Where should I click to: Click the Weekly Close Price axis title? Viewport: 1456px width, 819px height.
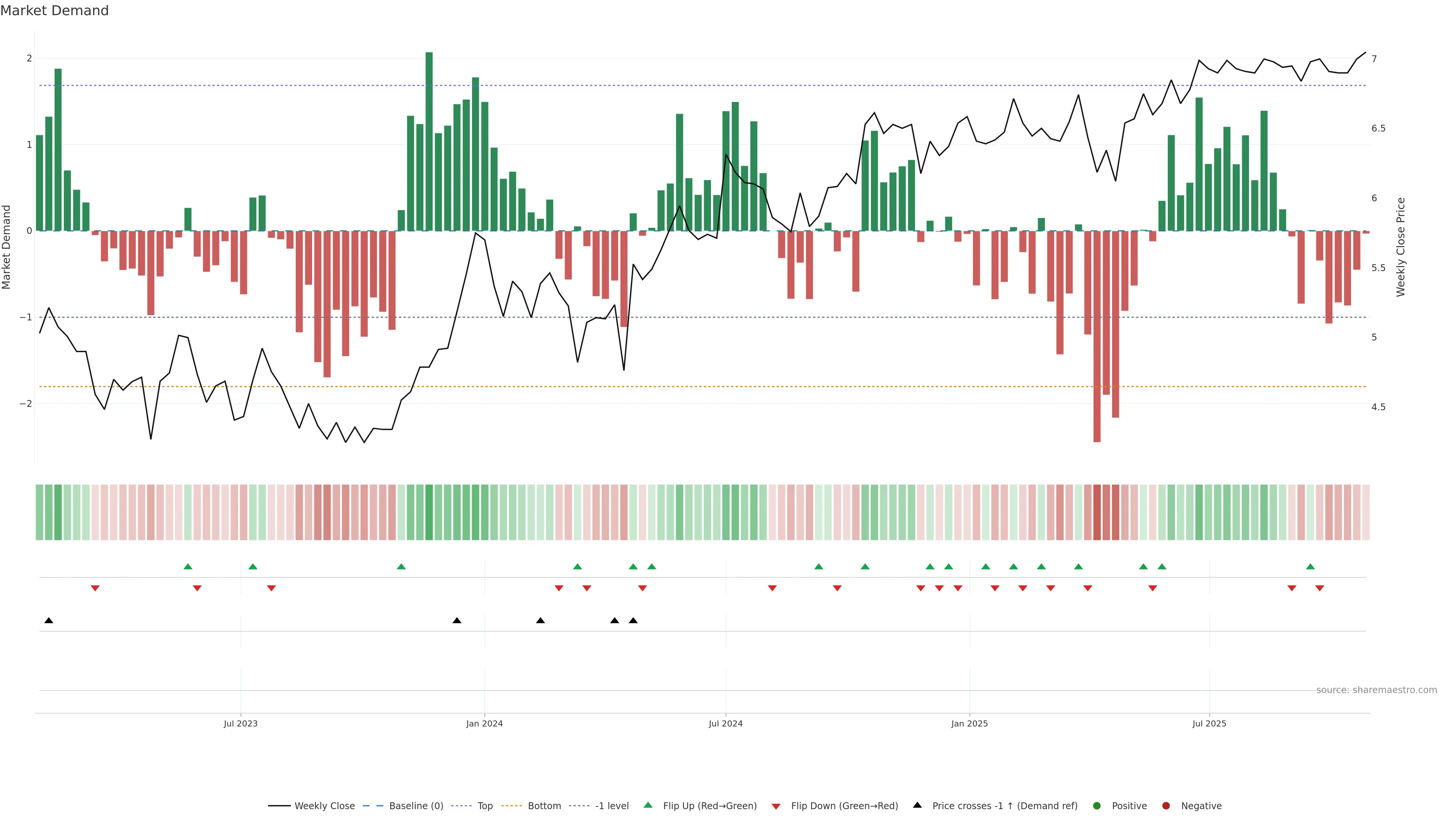[x=1400, y=247]
